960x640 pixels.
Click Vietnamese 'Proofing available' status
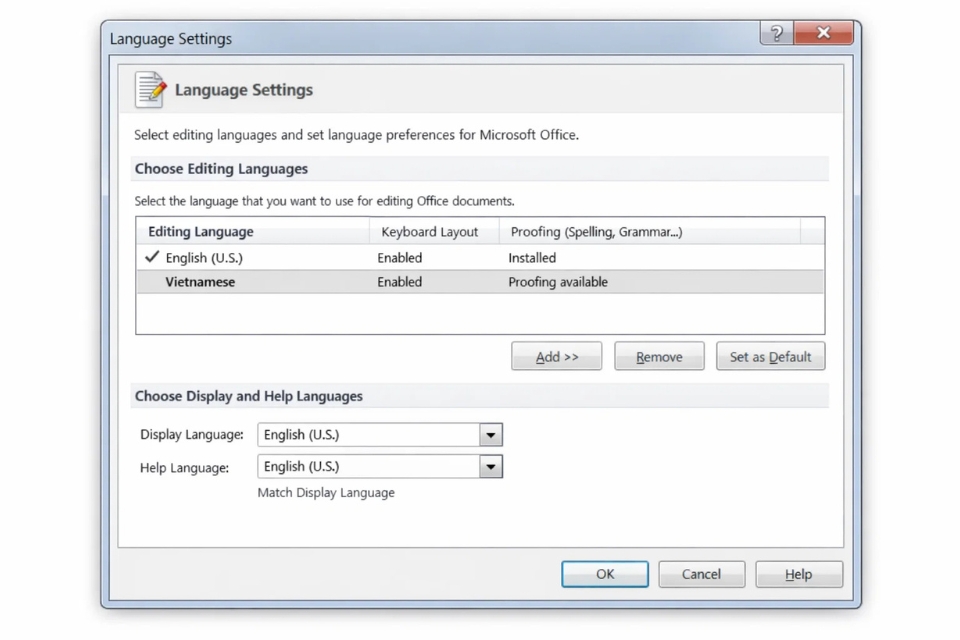tap(558, 282)
